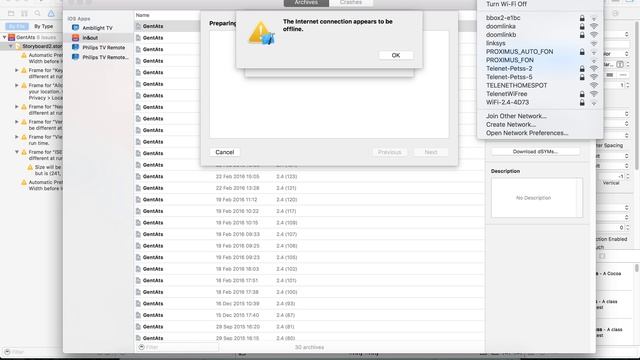
Task: Expand the Frame for "Nav warning row
Action: point(17,107)
